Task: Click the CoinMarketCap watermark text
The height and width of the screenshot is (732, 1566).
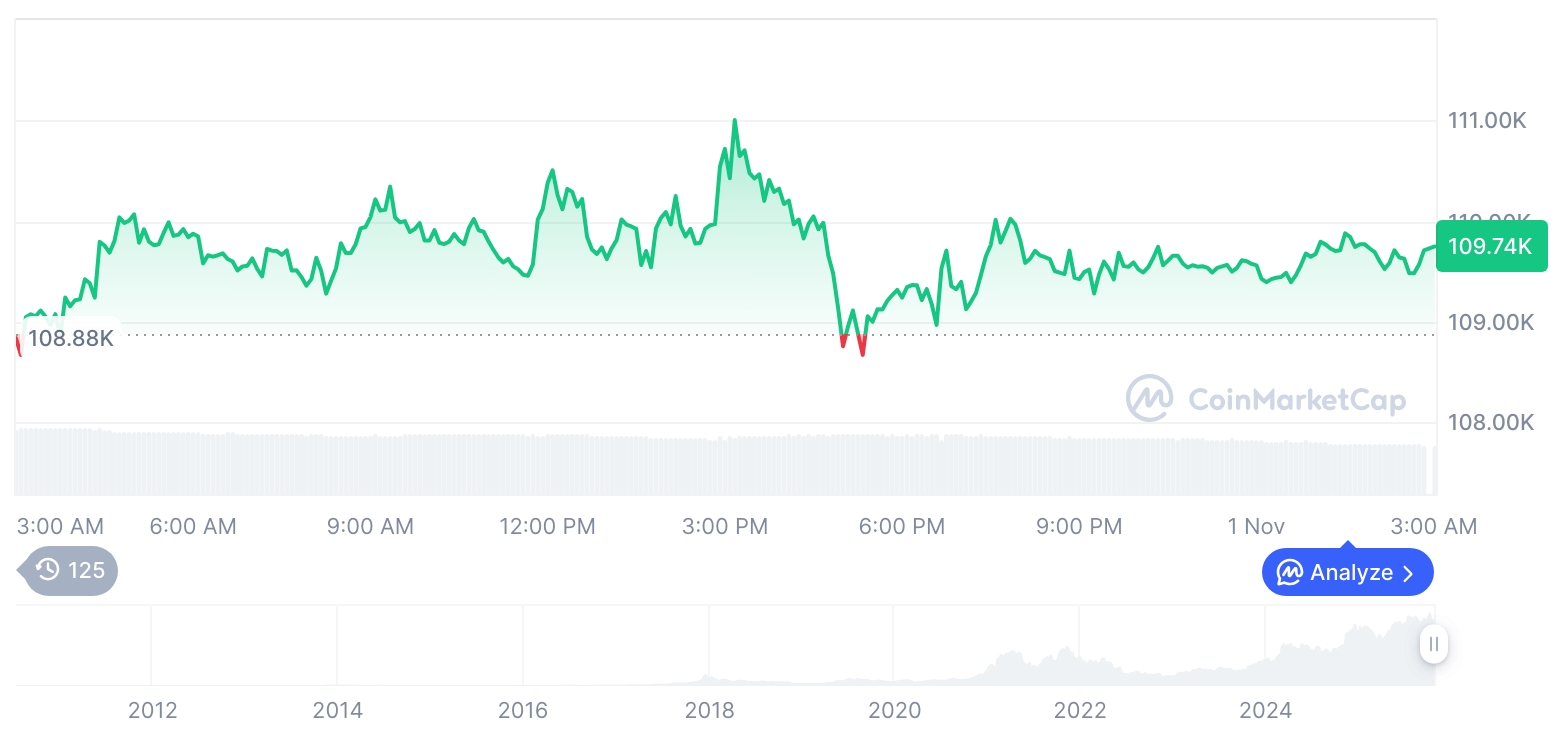Action: point(1297,400)
